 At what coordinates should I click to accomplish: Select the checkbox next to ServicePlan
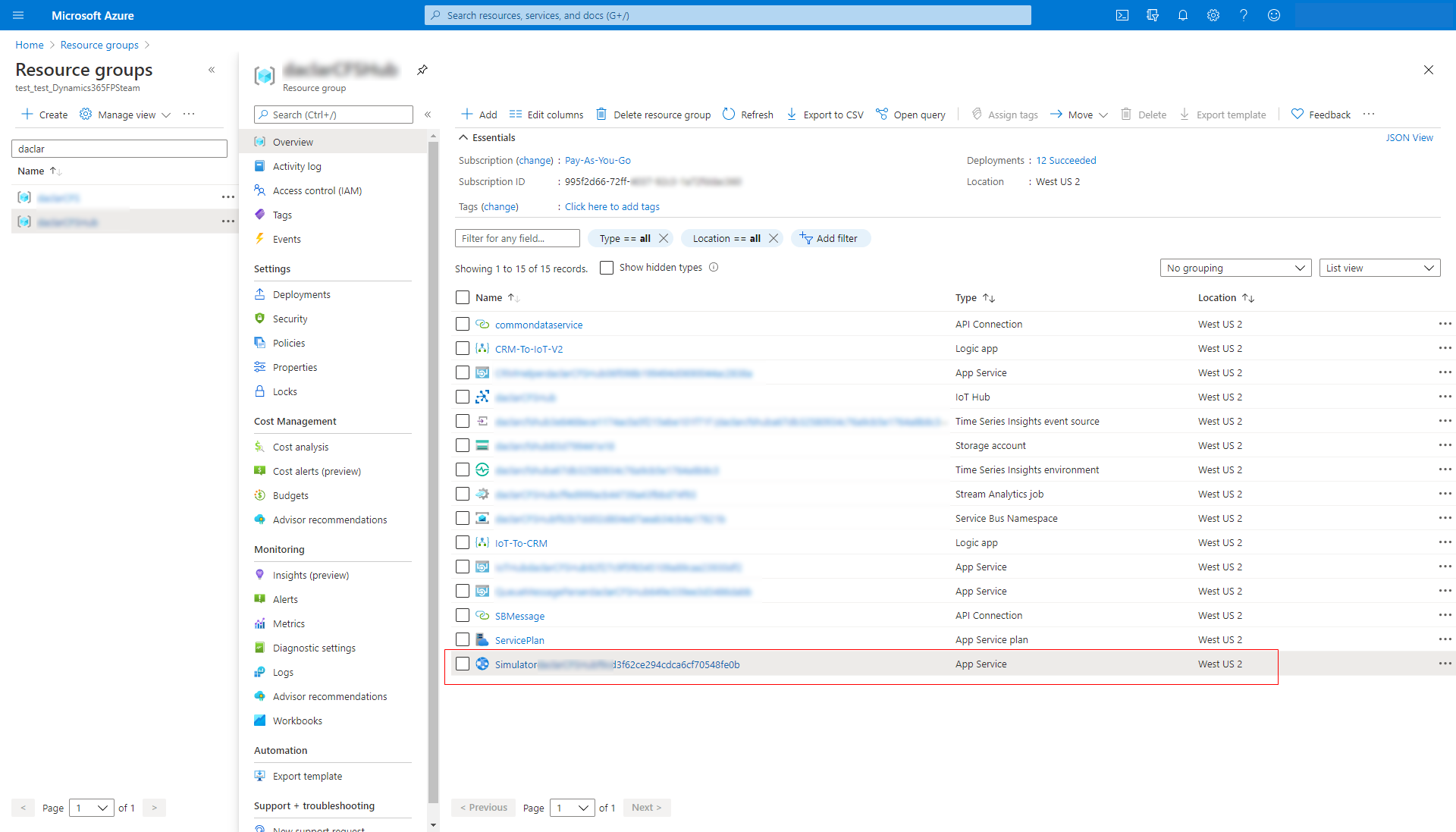coord(462,640)
